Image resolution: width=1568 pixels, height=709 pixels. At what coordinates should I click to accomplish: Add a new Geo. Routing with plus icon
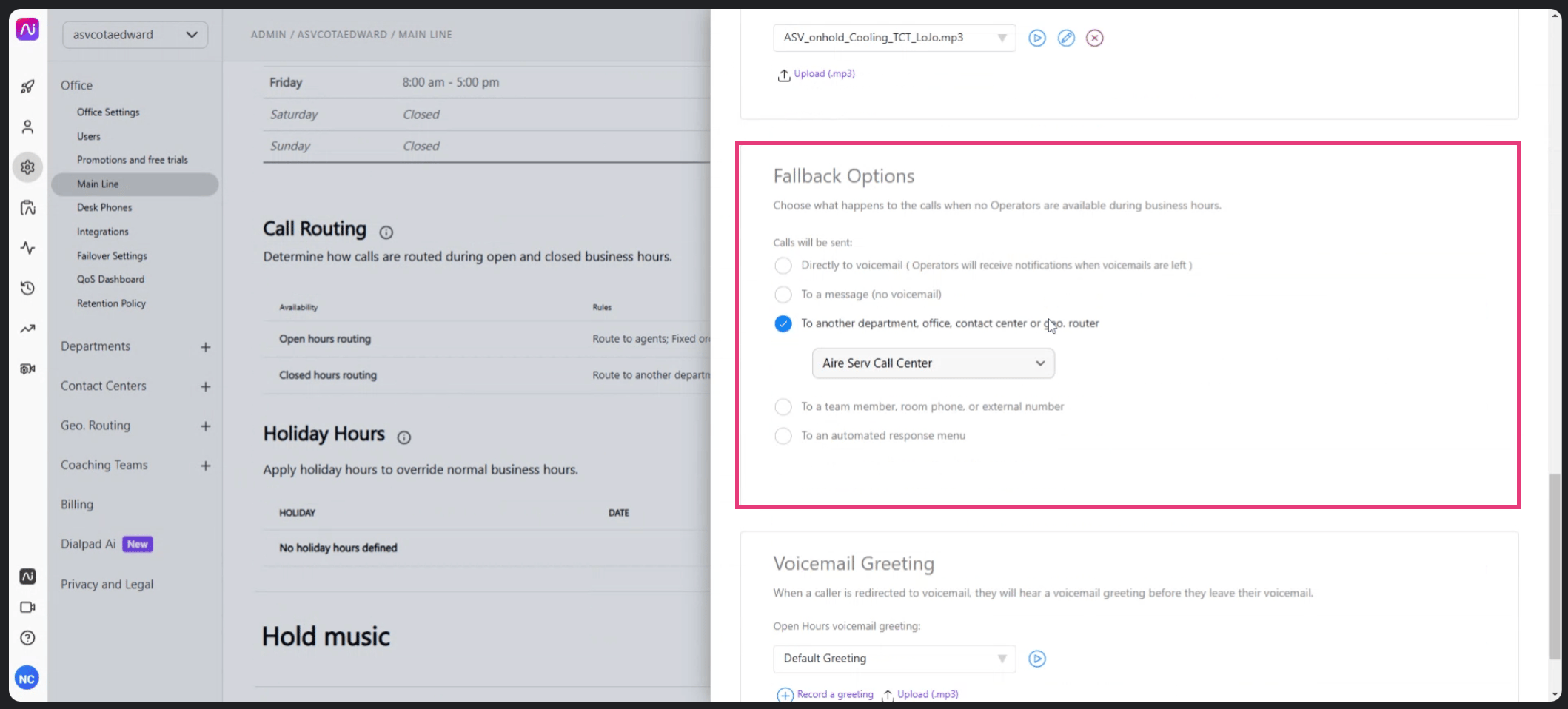206,426
